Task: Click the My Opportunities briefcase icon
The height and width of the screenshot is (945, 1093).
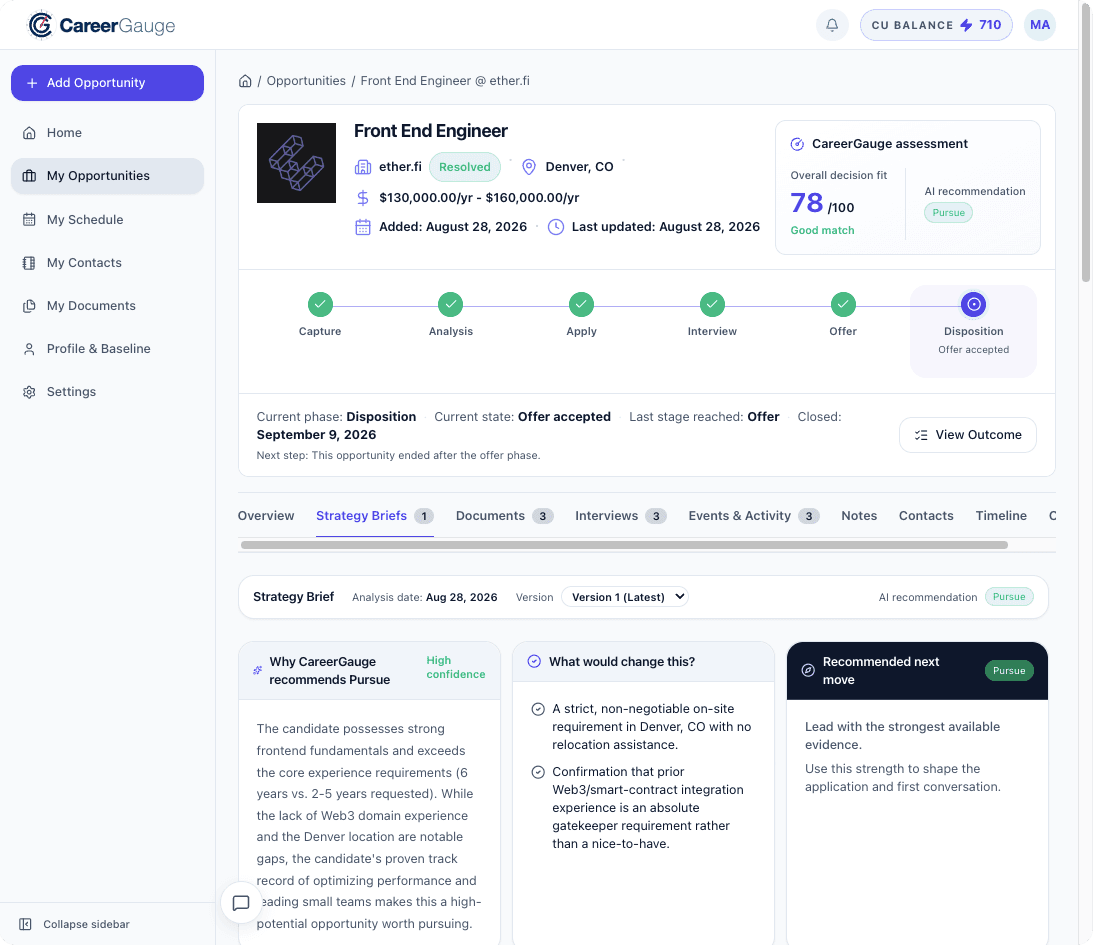Action: (29, 176)
